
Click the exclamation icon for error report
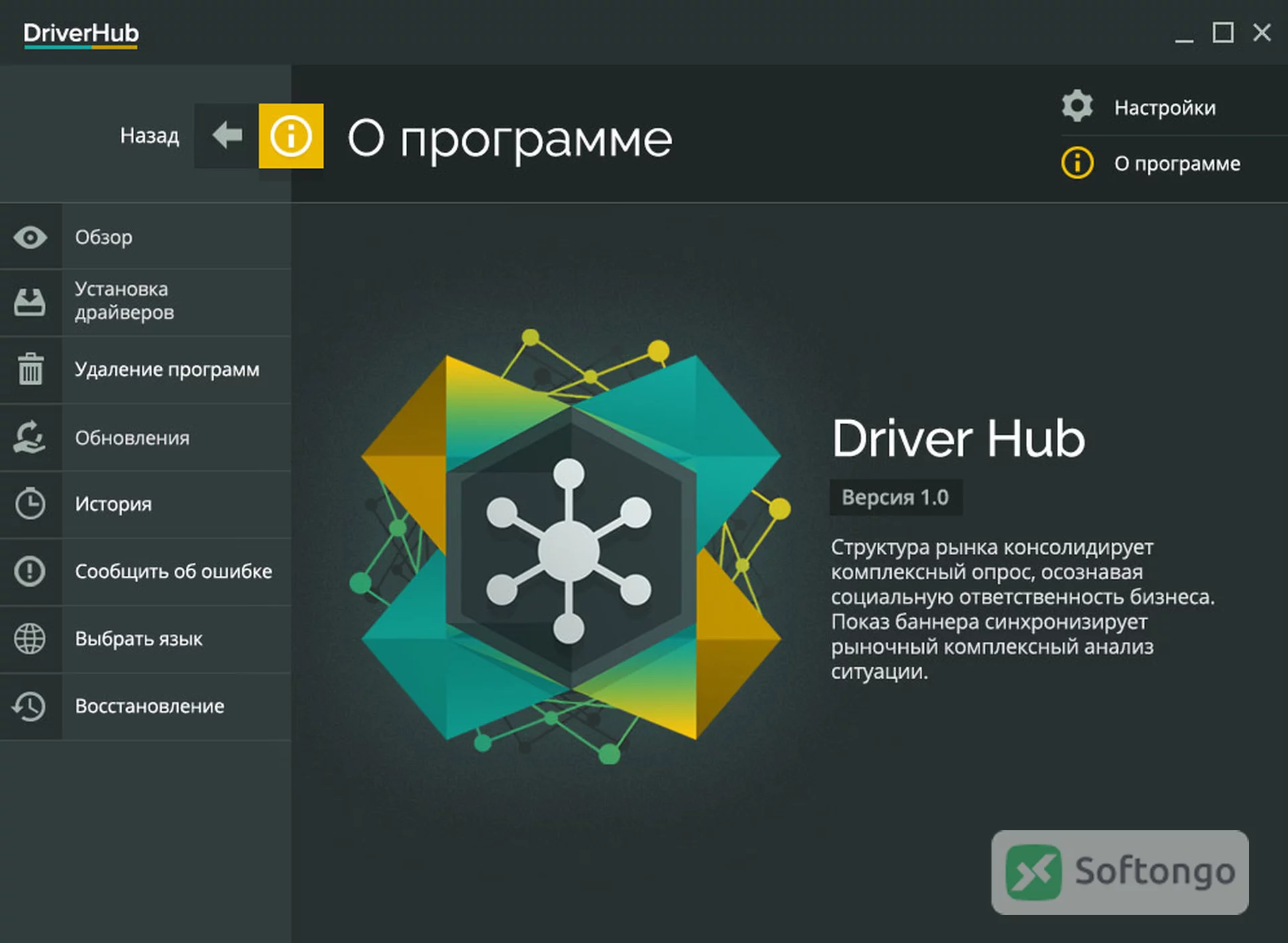point(30,571)
